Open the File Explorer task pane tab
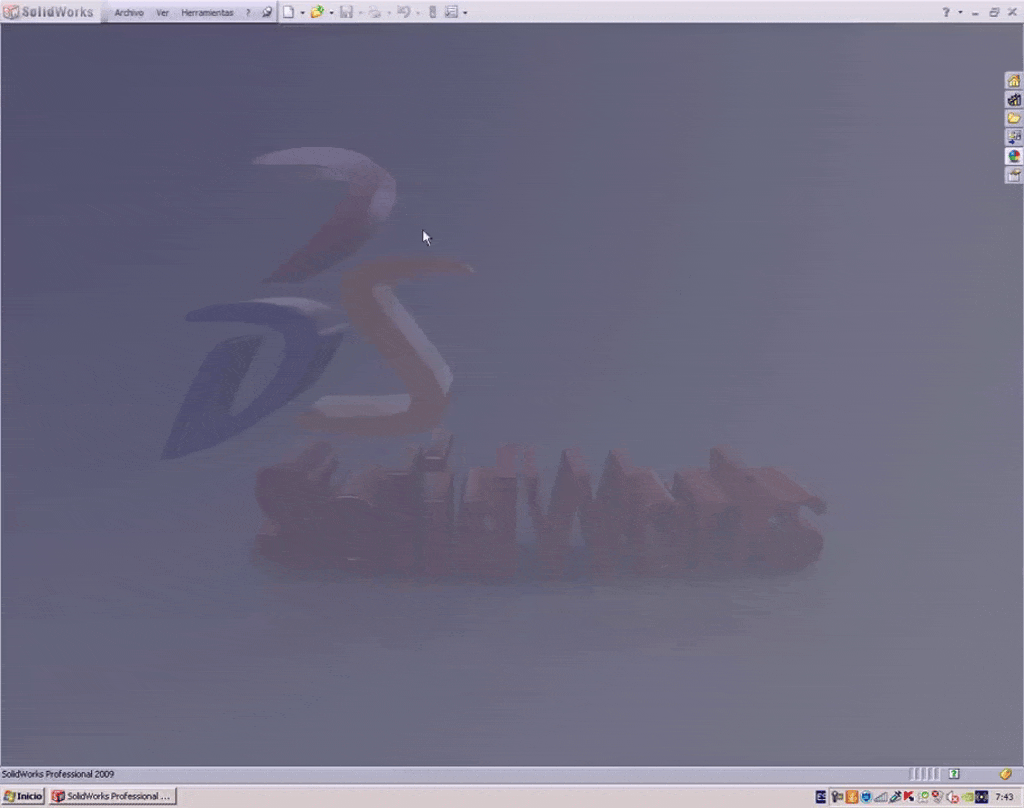1024x808 pixels. (x=1013, y=119)
